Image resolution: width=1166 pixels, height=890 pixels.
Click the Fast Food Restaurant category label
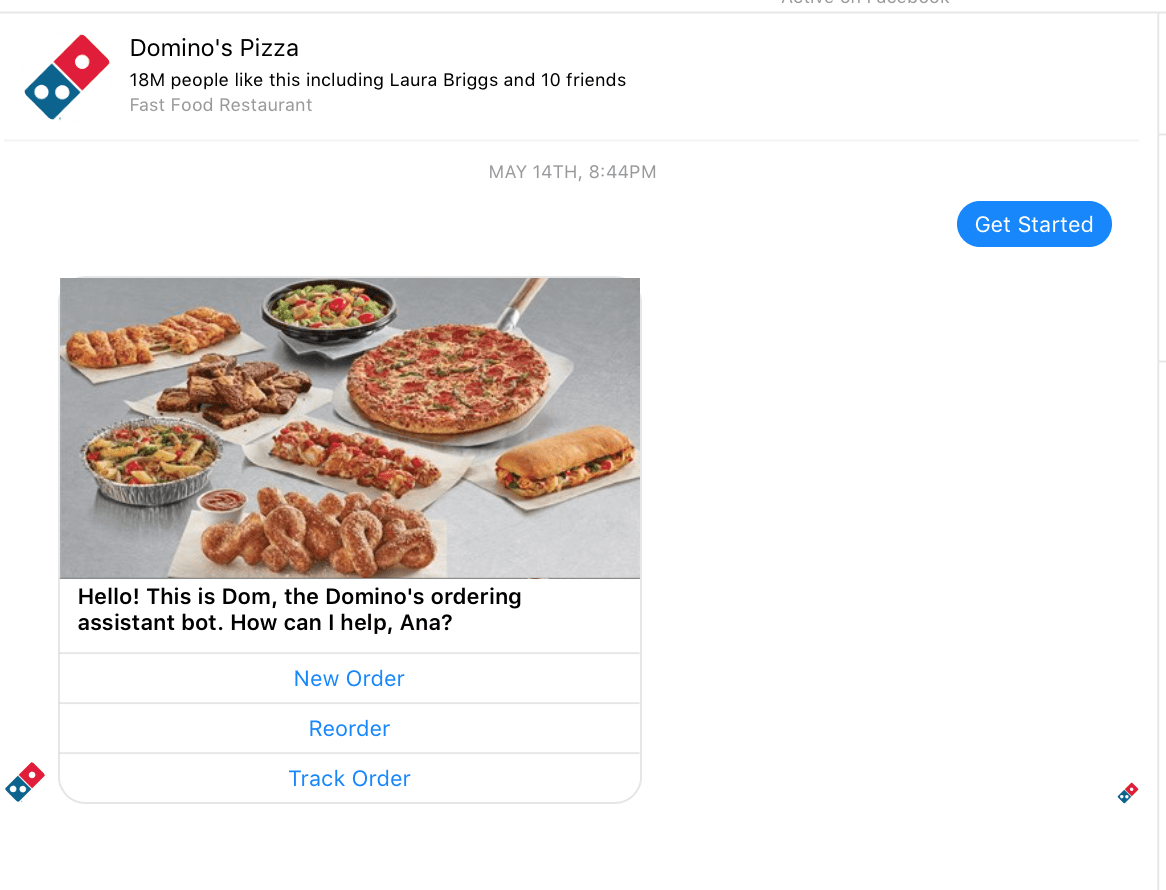[221, 105]
